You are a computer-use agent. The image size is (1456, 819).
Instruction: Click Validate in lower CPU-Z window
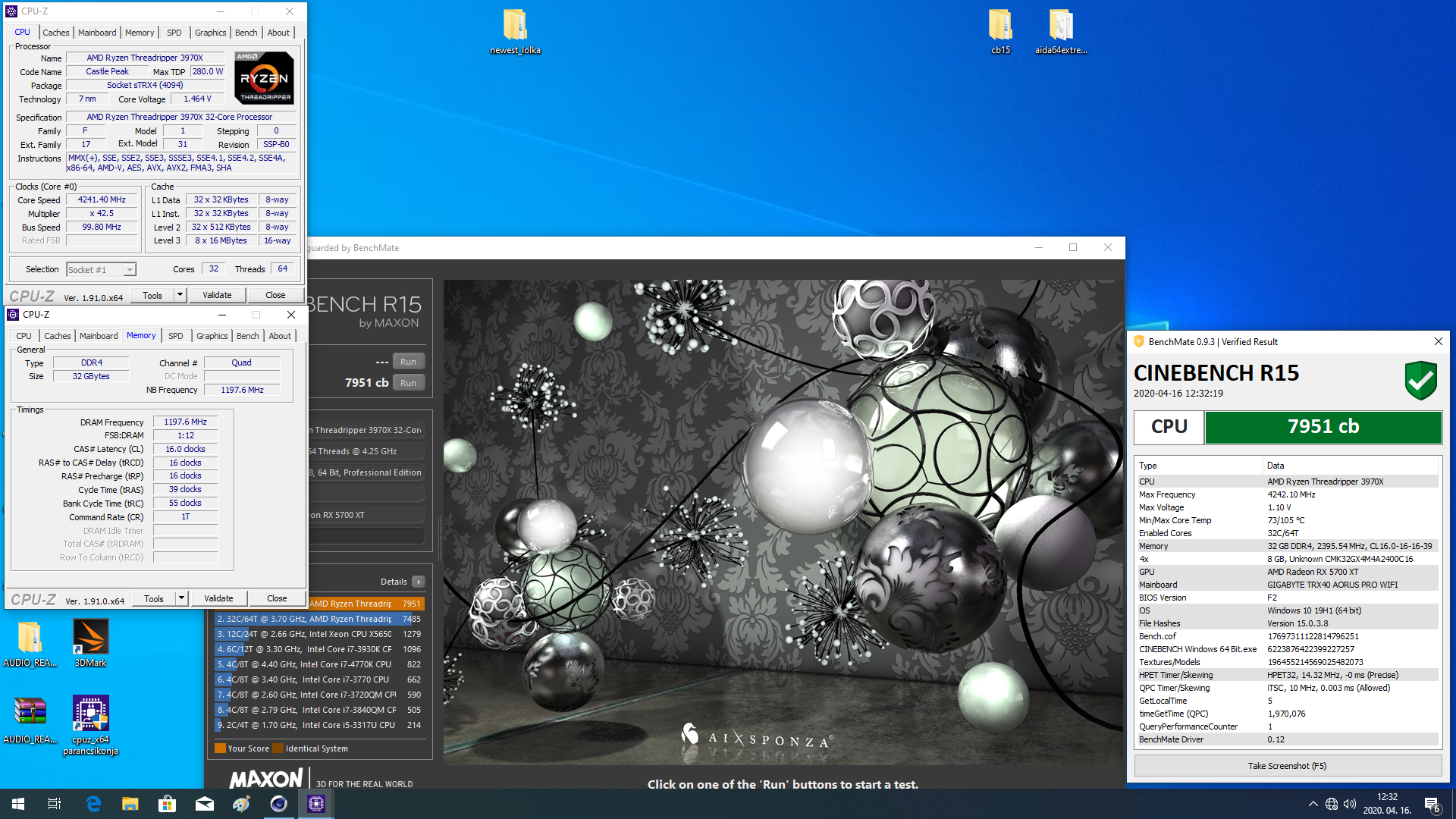tap(218, 598)
